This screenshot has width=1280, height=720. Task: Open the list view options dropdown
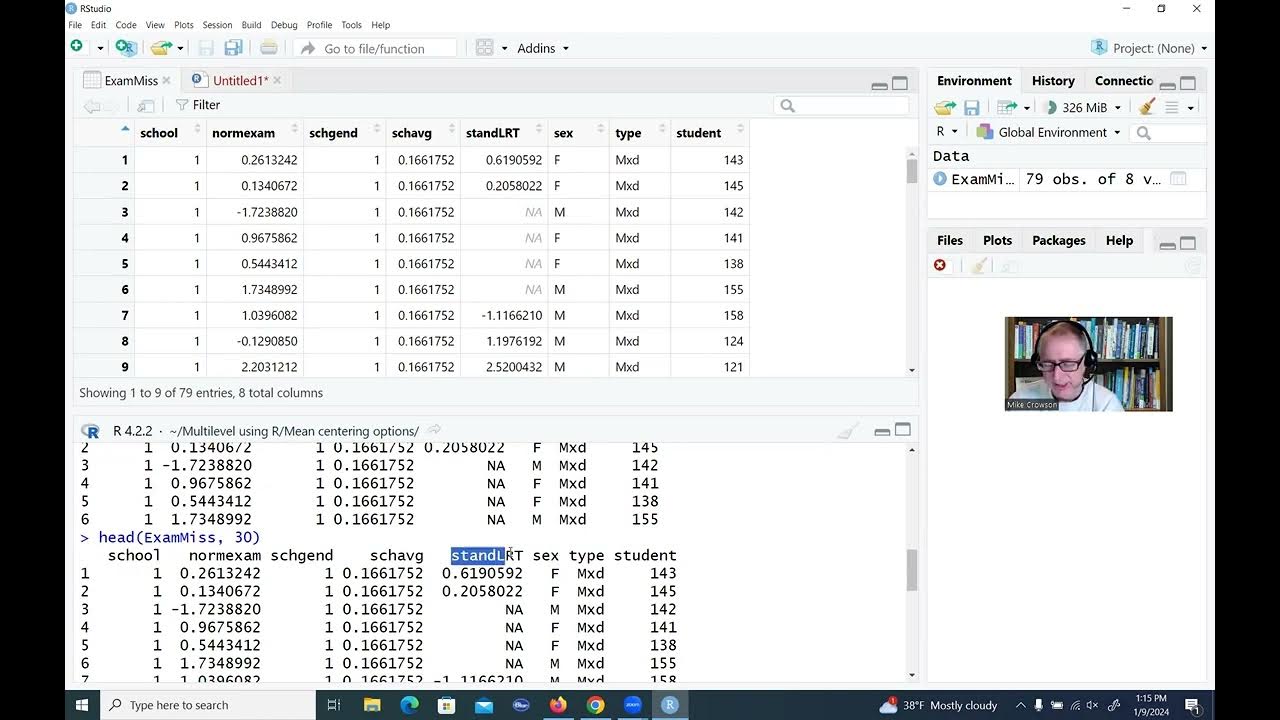(x=1179, y=107)
